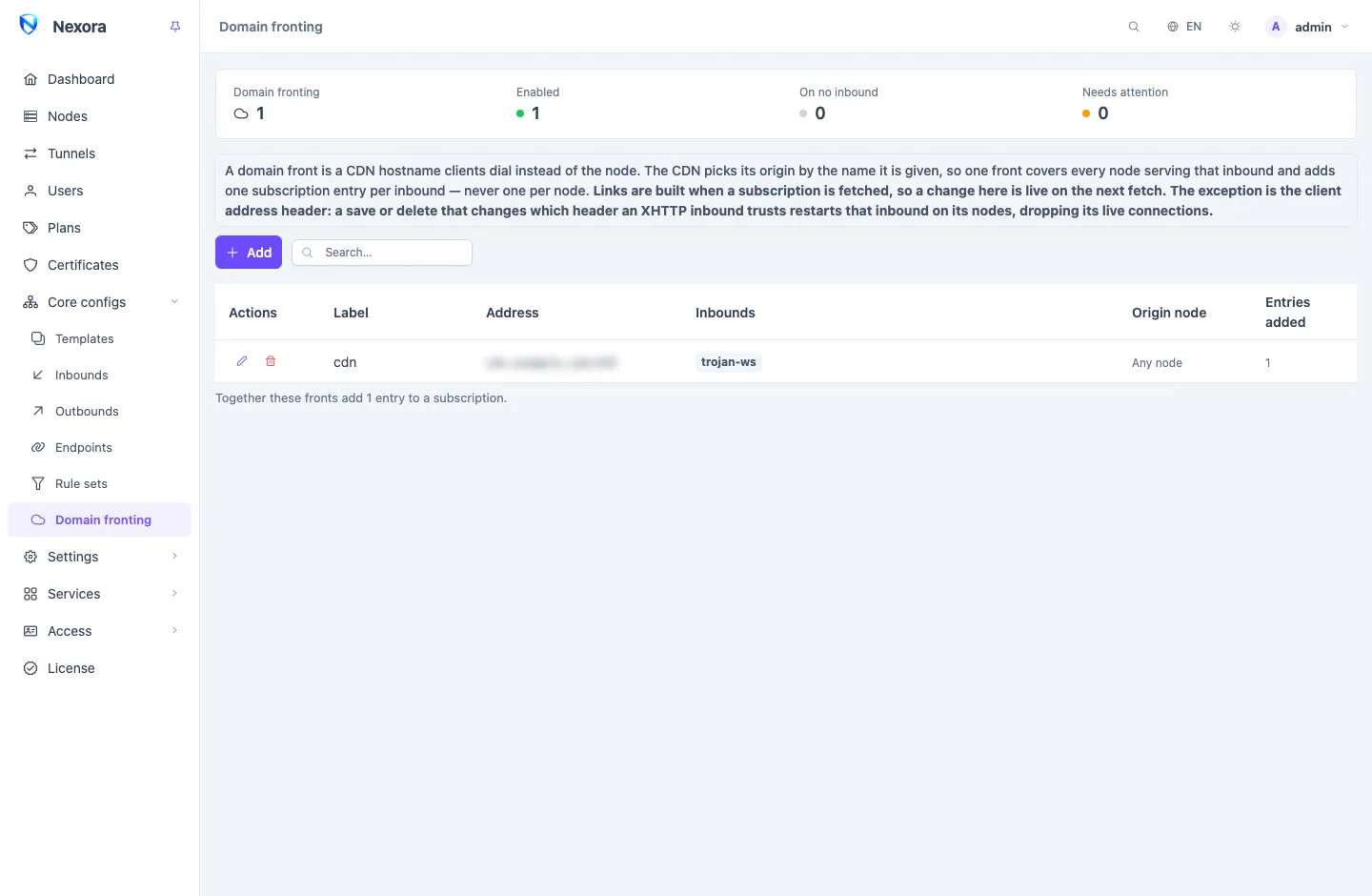Expand the Settings section

(x=99, y=557)
